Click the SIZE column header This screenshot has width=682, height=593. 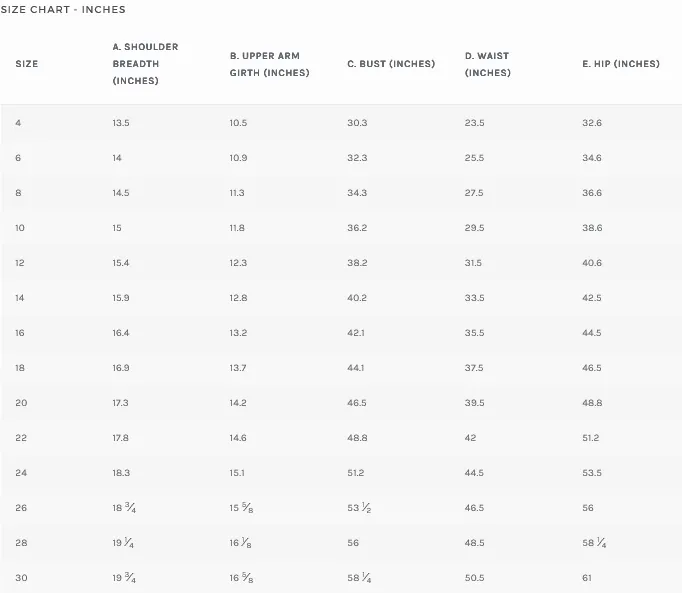tap(27, 64)
